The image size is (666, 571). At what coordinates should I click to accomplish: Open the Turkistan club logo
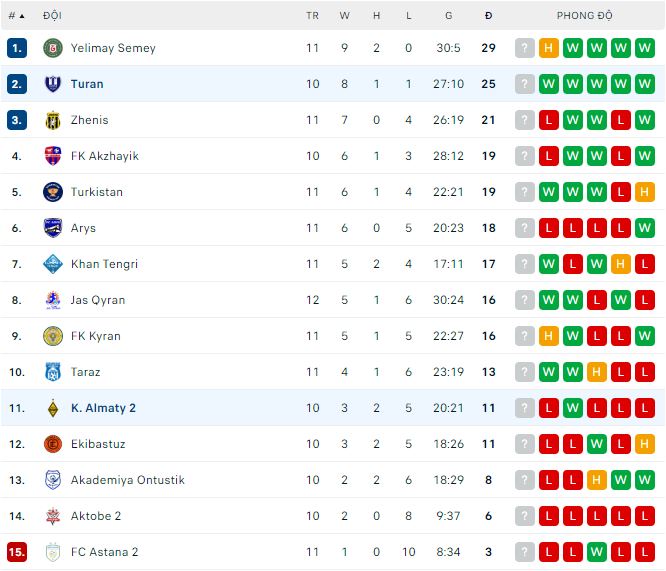53,192
